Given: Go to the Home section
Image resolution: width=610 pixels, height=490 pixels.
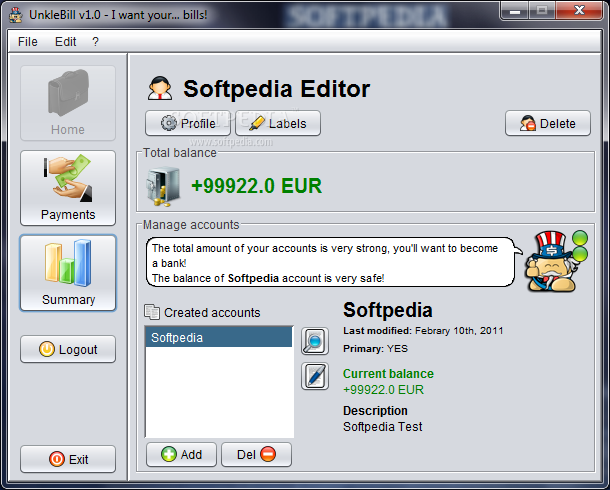Looking at the screenshot, I should click(x=68, y=103).
